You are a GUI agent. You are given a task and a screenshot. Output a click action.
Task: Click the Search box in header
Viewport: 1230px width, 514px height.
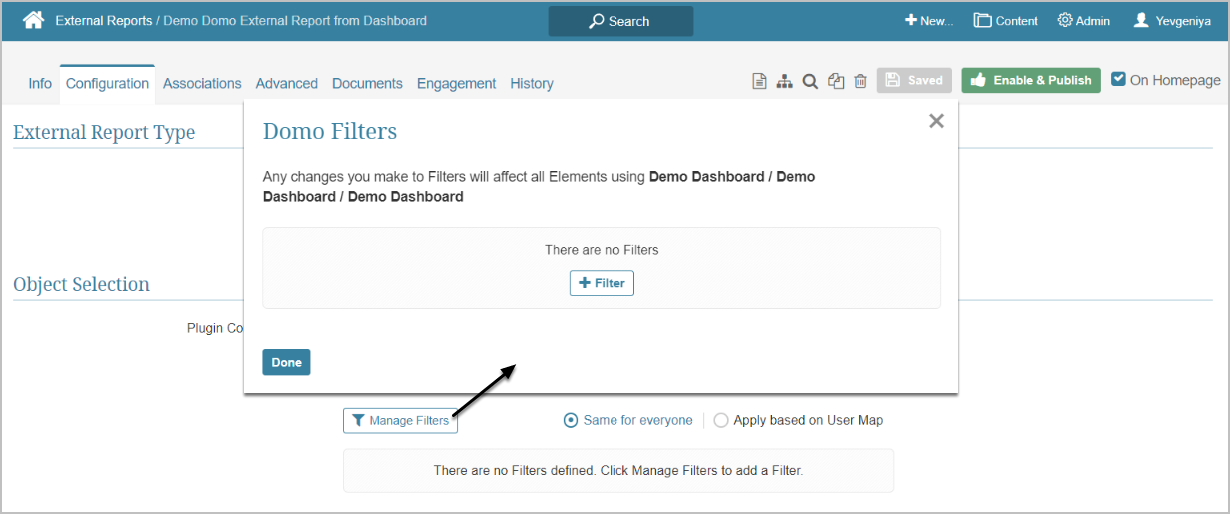pyautogui.click(x=620, y=21)
